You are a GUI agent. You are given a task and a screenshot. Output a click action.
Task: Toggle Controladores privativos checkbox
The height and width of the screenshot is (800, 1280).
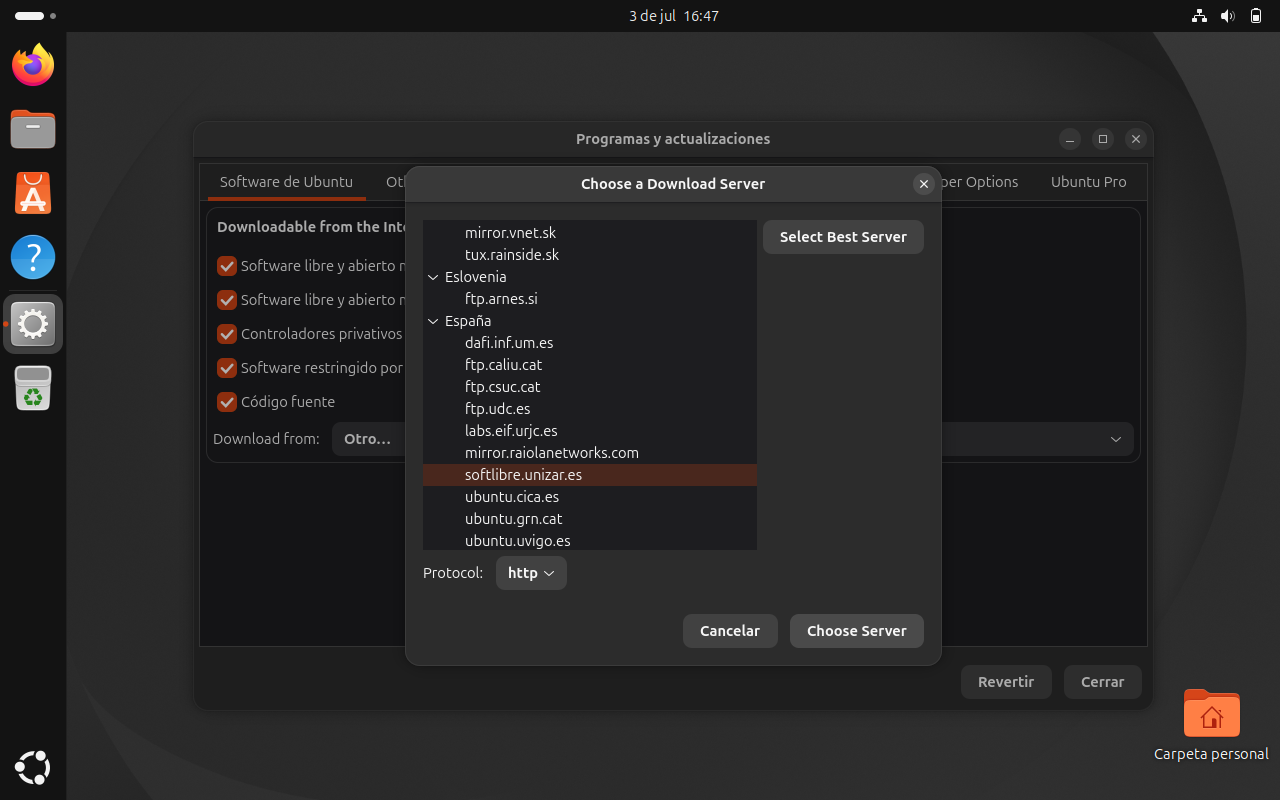227,334
